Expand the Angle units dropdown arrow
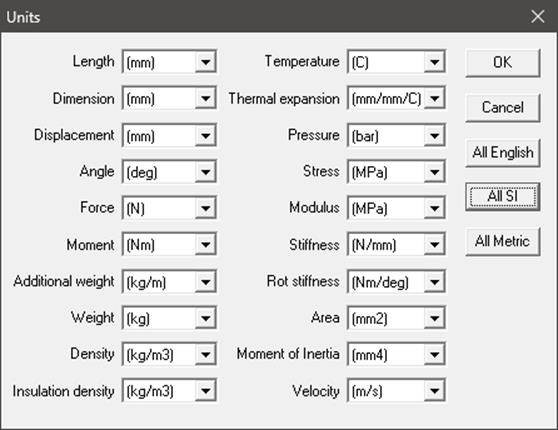 (x=206, y=172)
